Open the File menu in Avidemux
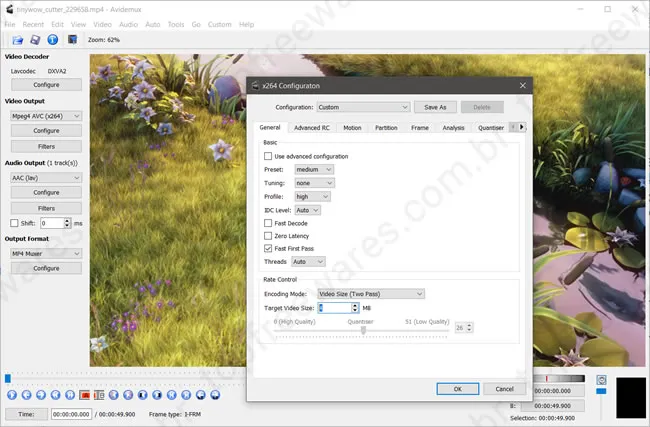The width and height of the screenshot is (650, 427). coord(10,24)
